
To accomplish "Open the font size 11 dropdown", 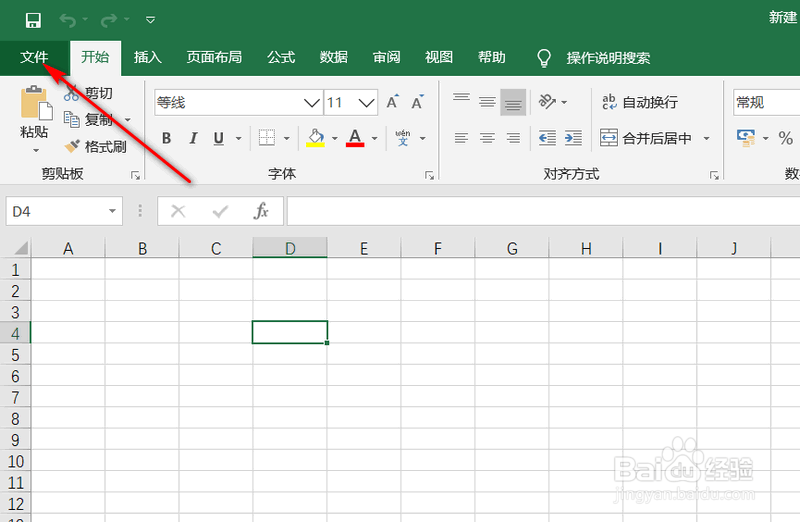I will (x=366, y=103).
